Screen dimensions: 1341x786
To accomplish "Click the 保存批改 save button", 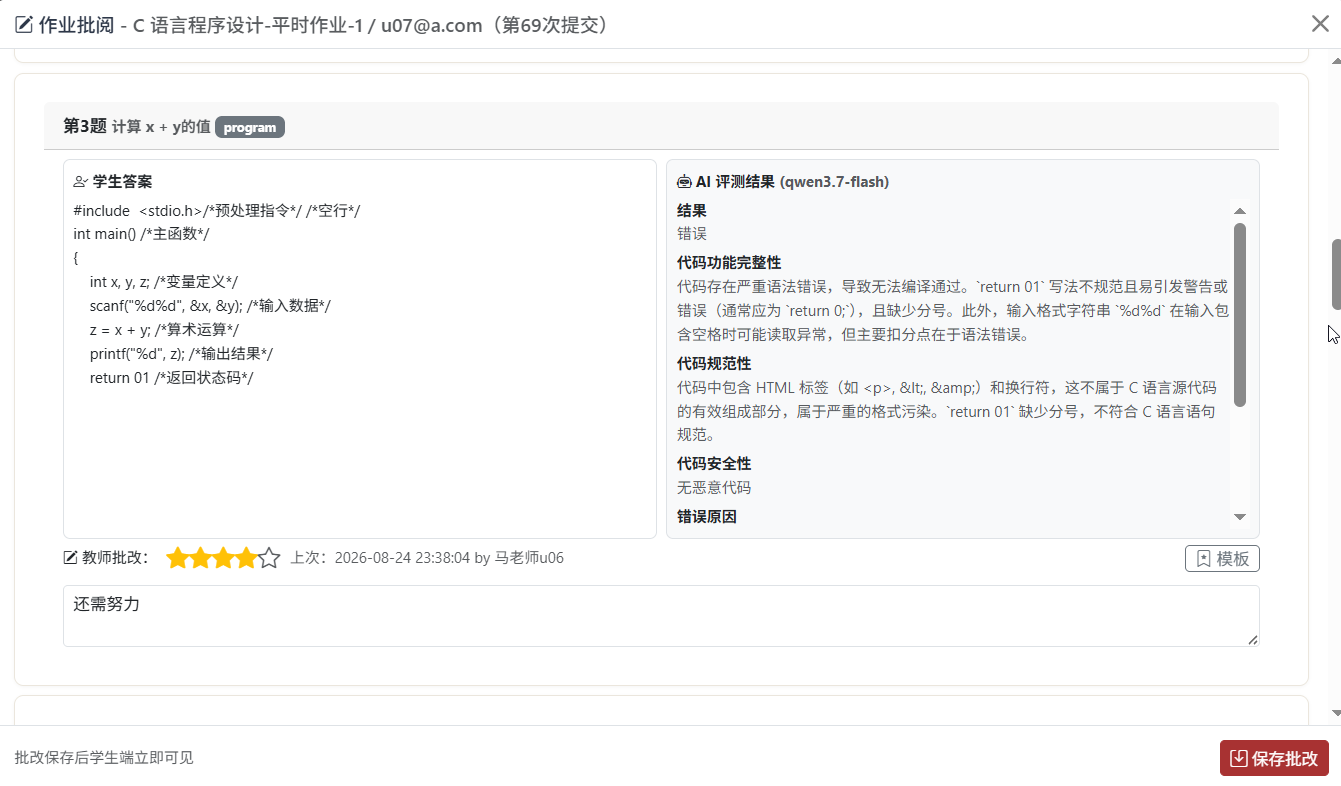I will point(1274,758).
